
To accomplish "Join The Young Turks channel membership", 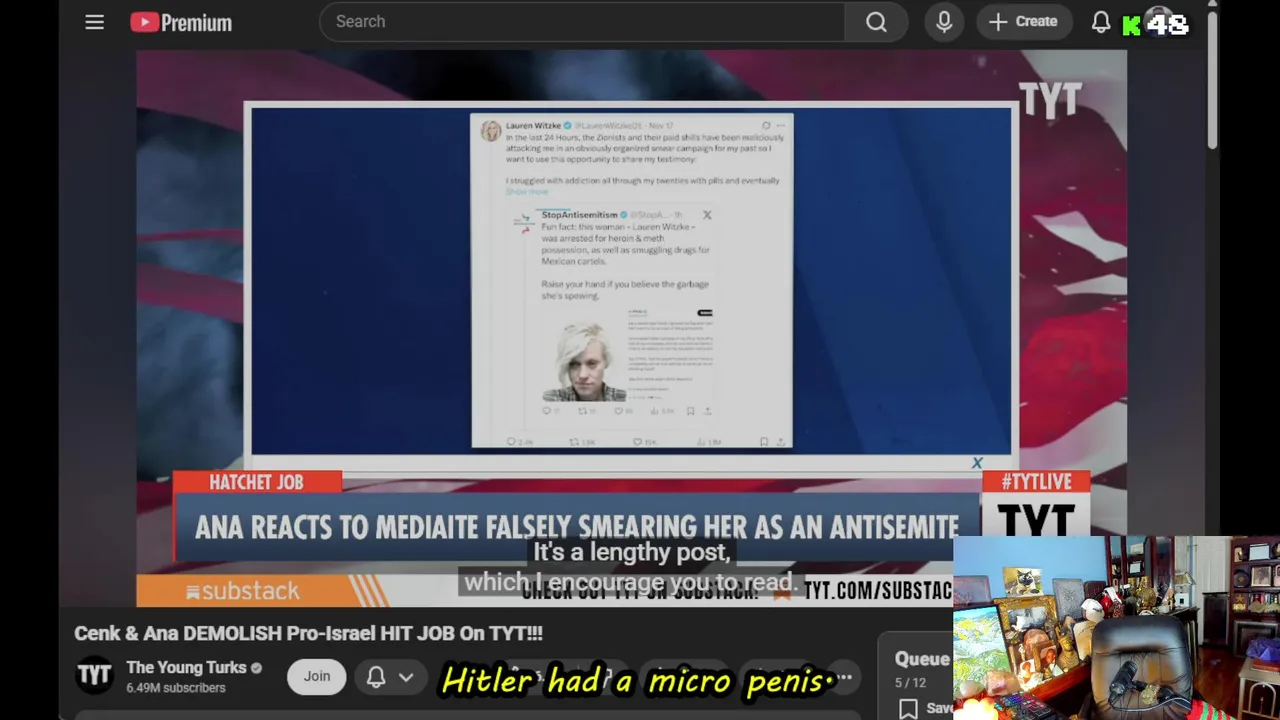I will click(317, 677).
